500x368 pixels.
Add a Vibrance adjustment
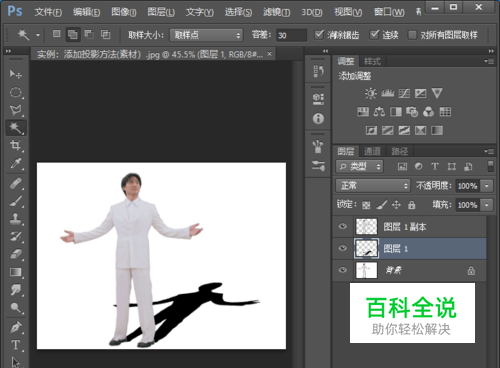point(437,93)
